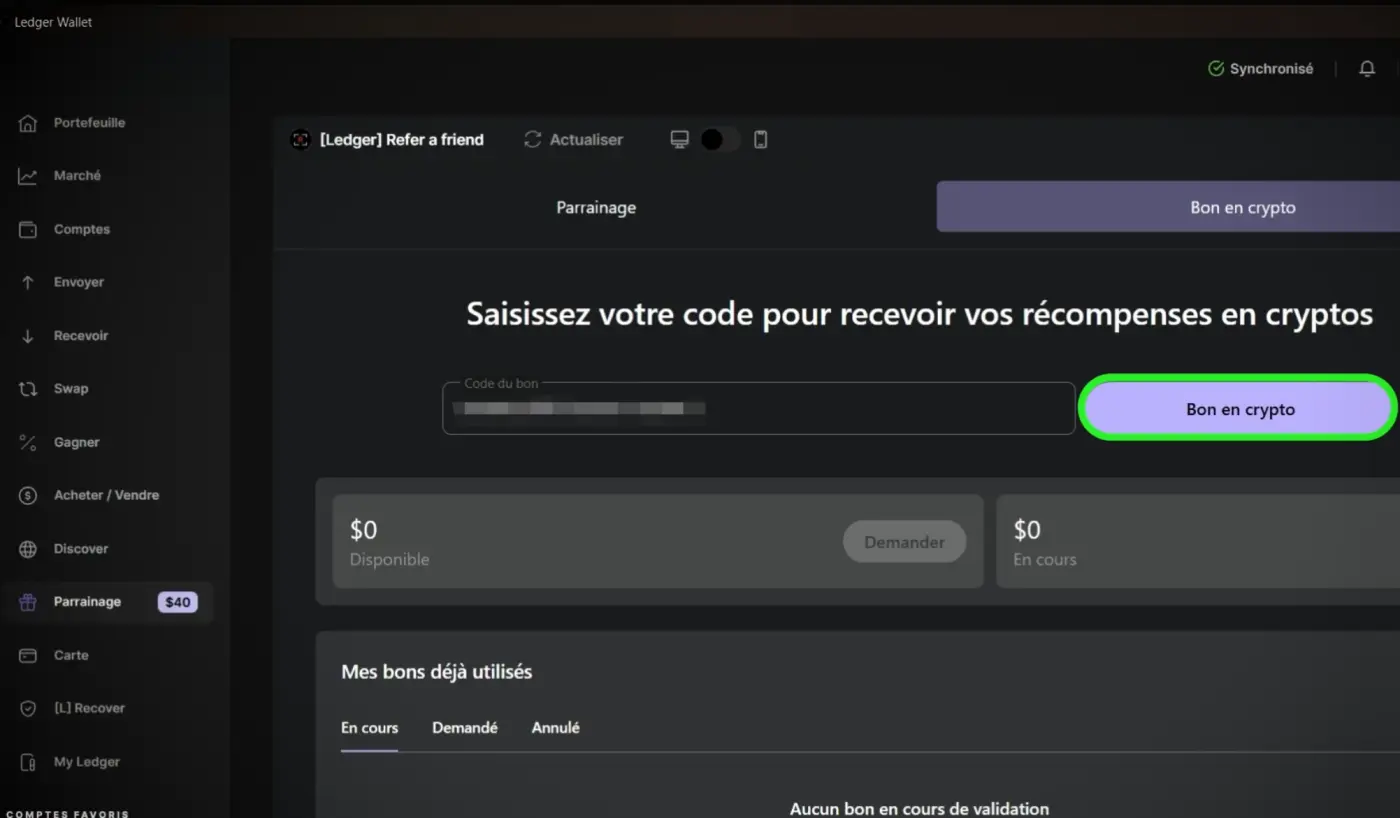Select the Swap icon in sidebar

pos(27,388)
